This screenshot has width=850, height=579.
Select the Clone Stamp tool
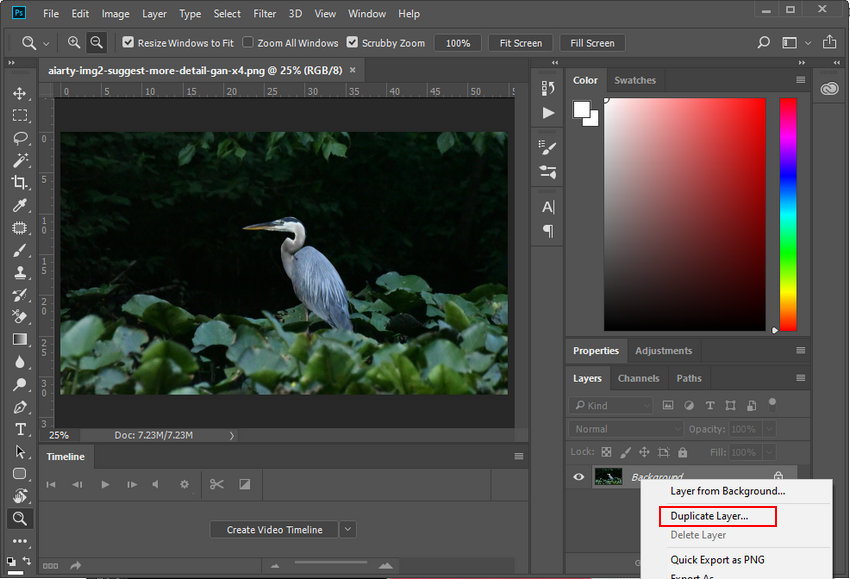[20, 272]
